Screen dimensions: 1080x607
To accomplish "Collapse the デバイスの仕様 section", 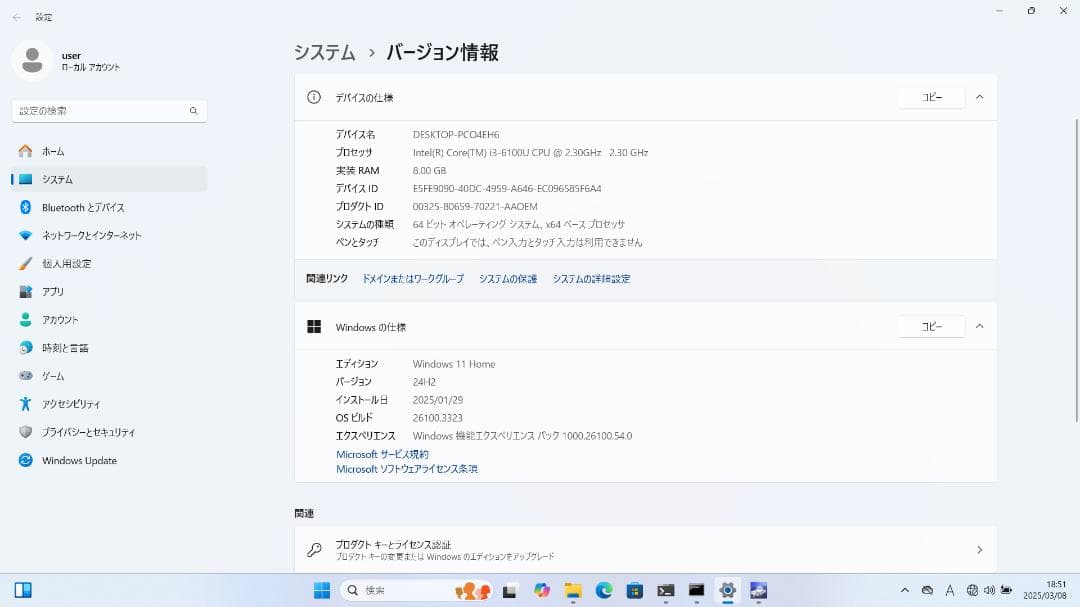I will coord(980,97).
